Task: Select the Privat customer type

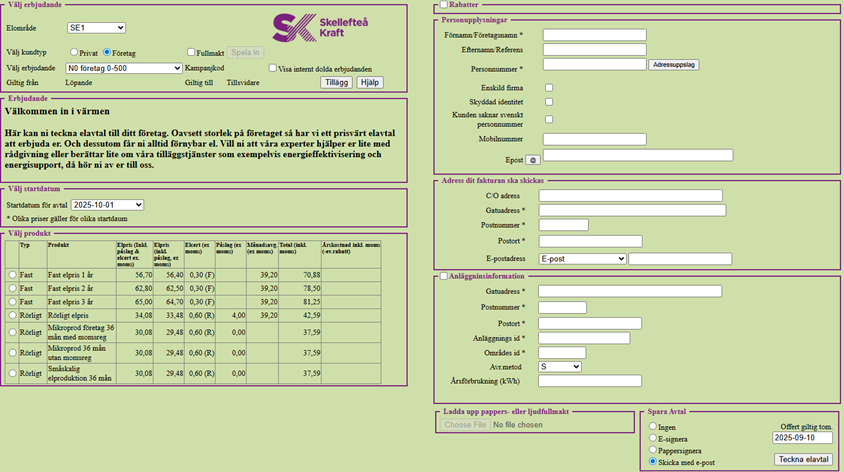Action: coord(75,52)
